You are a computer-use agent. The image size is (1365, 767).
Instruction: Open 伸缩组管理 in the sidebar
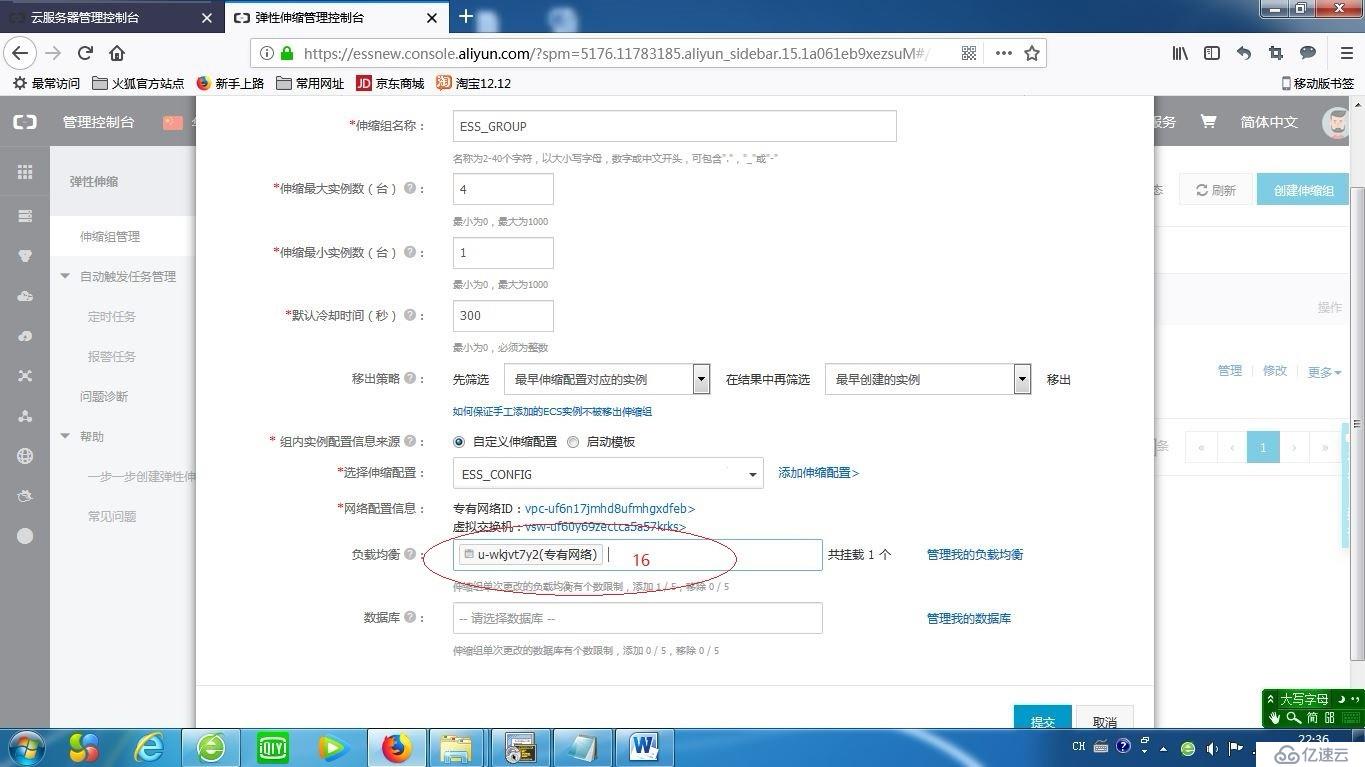click(110, 237)
